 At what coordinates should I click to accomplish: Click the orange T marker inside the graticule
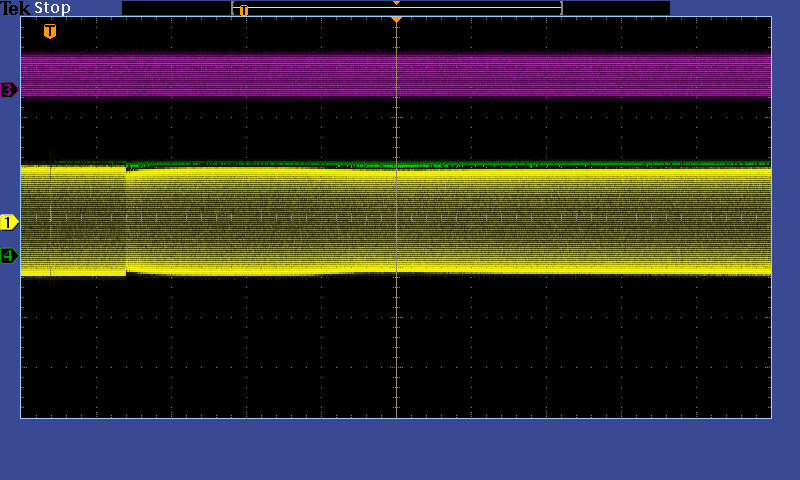click(x=50, y=31)
